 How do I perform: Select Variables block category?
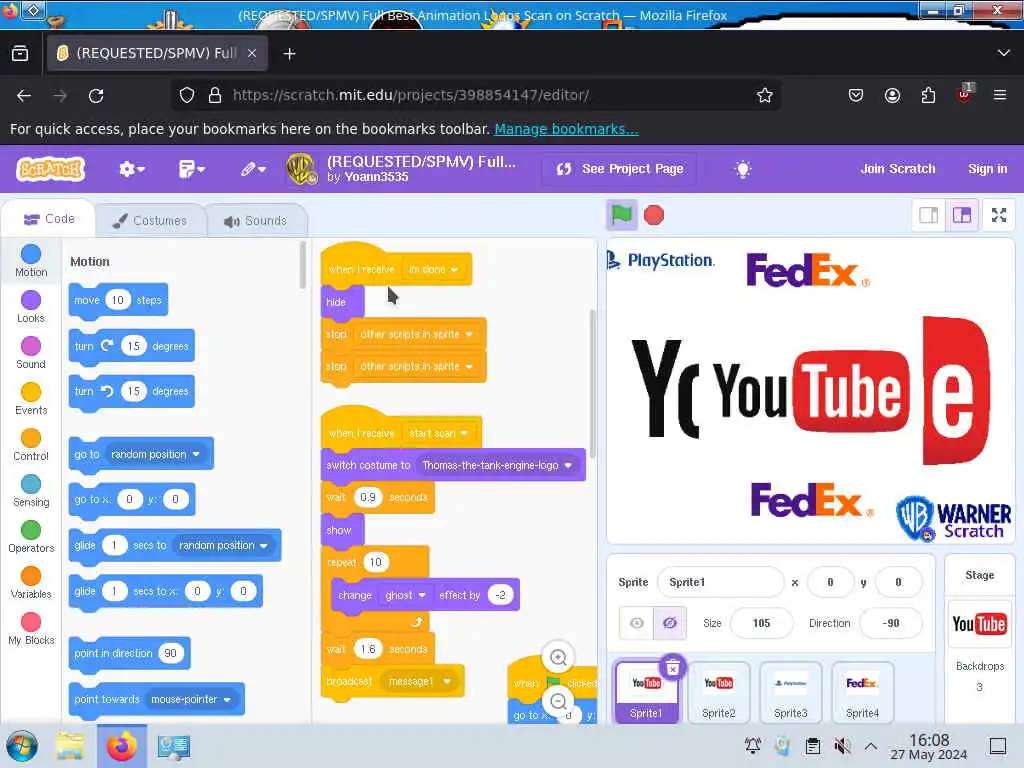point(31,583)
